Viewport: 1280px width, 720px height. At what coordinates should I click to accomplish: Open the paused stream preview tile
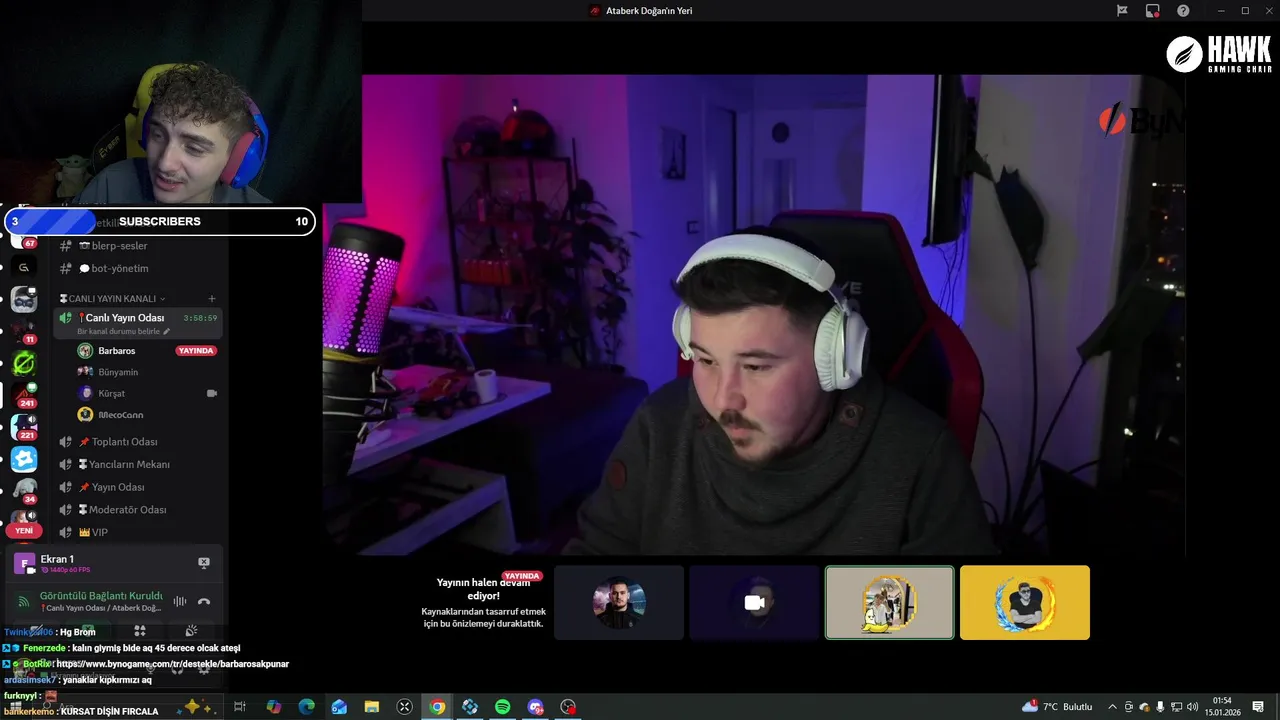tap(482, 603)
